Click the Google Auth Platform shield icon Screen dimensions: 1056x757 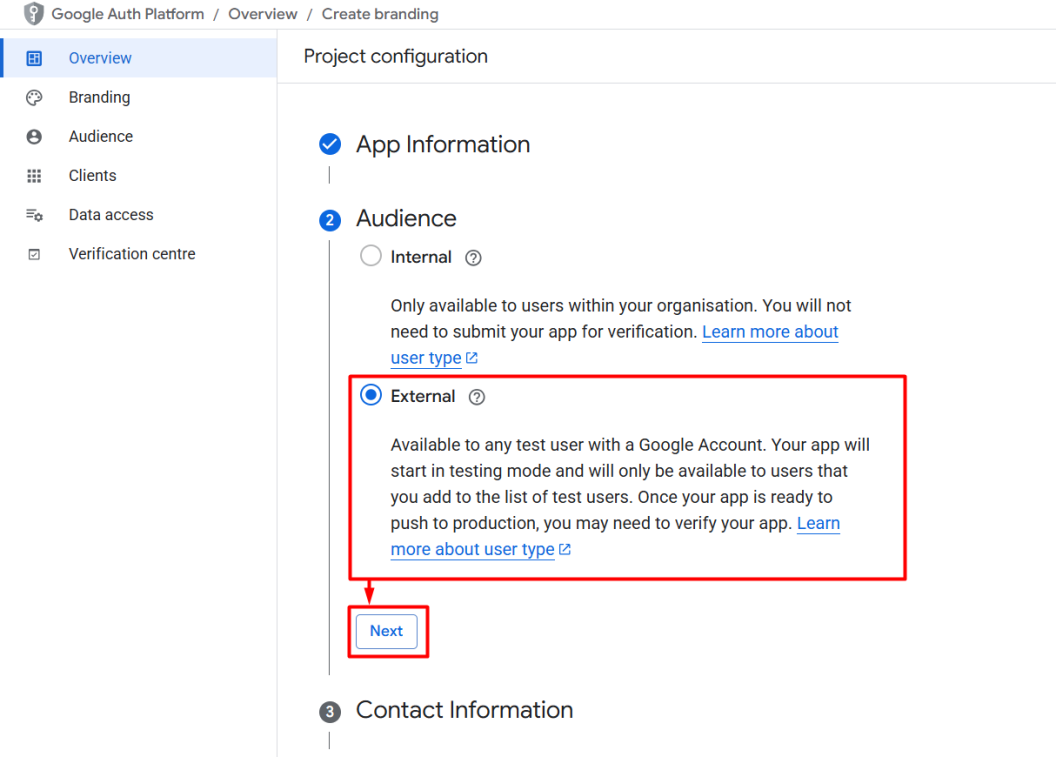33,13
